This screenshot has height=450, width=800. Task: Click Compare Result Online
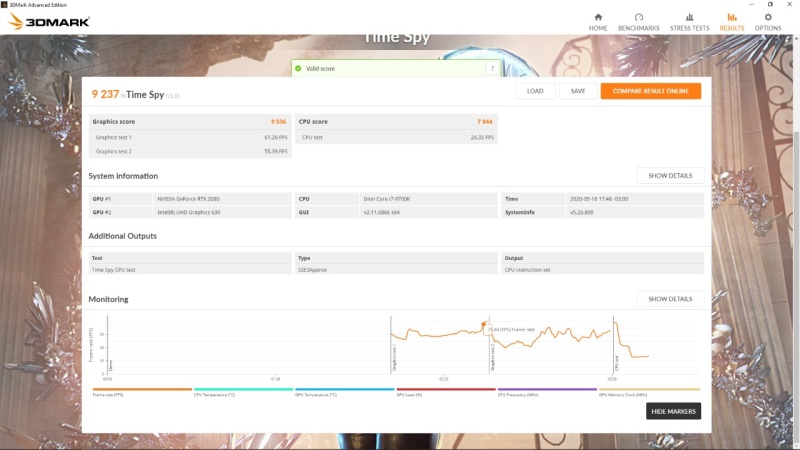point(651,91)
